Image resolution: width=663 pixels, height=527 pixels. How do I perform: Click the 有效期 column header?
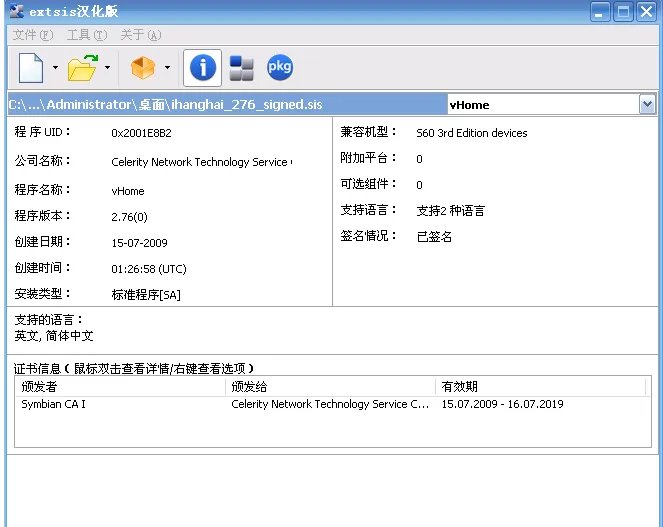(x=540, y=386)
